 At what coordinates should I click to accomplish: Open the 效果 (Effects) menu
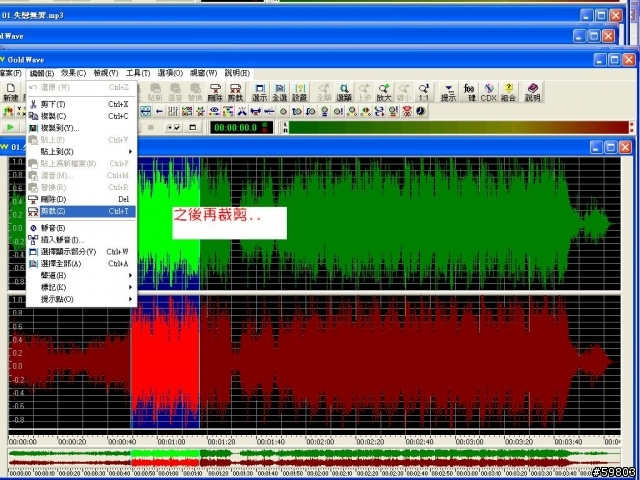[x=73, y=73]
